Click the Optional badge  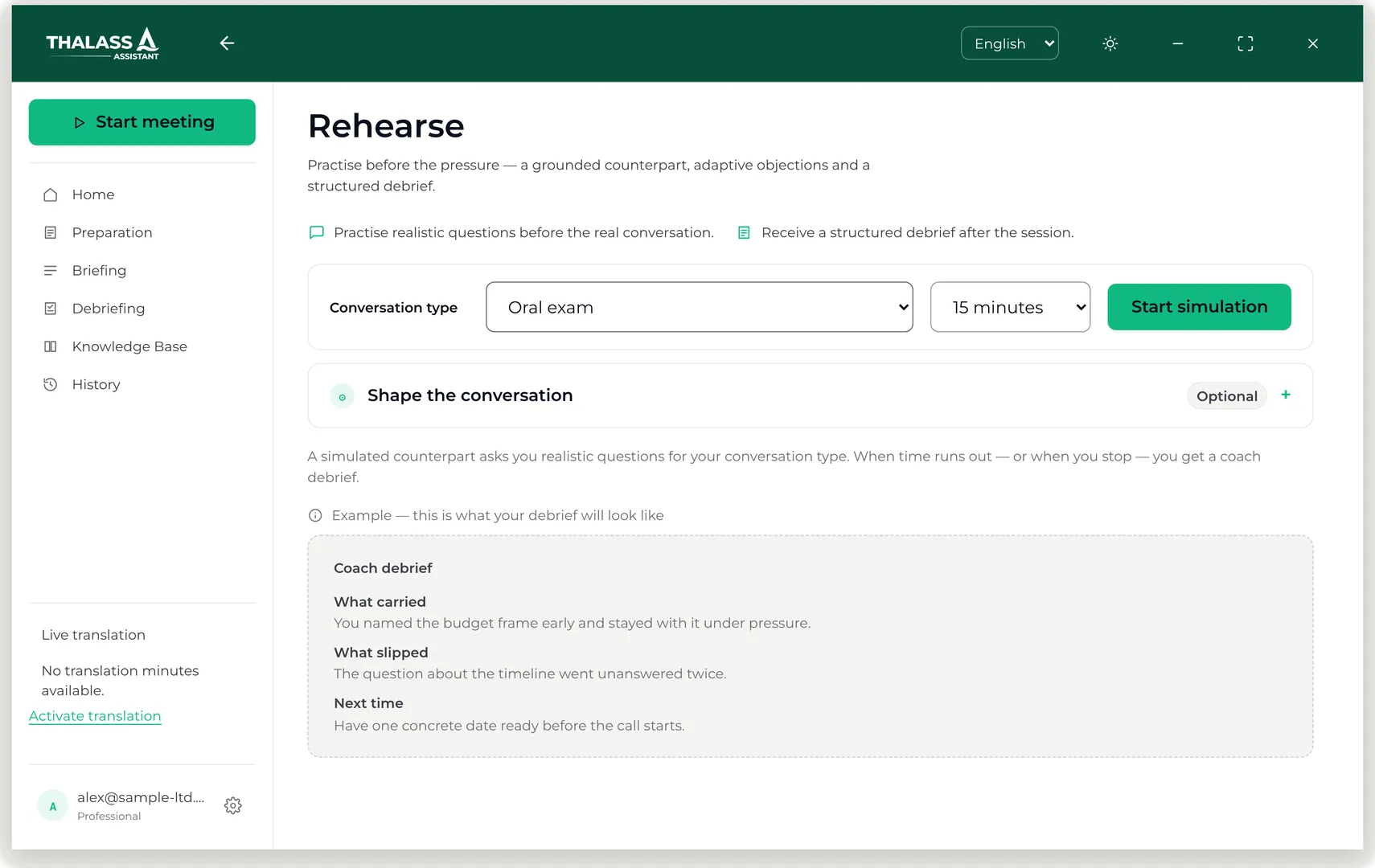1227,396
